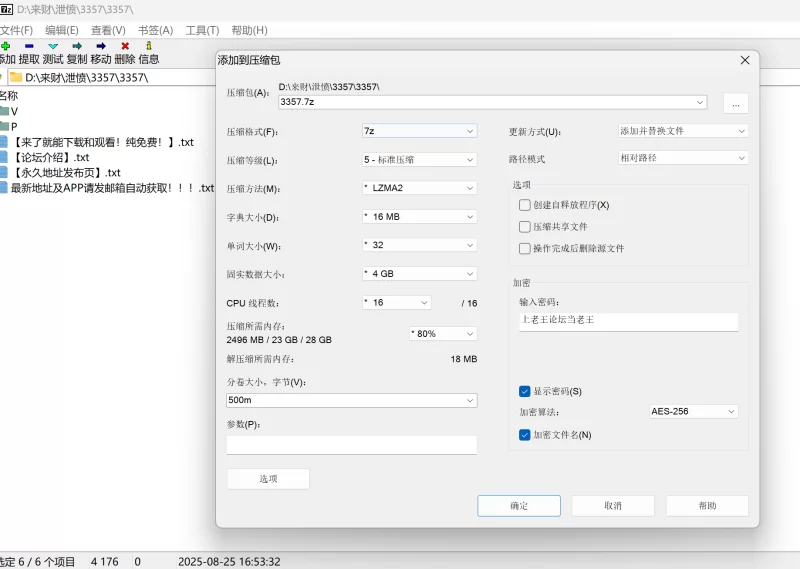Open the 分卷大小 dropdown showing 500m

pyautogui.click(x=352, y=400)
